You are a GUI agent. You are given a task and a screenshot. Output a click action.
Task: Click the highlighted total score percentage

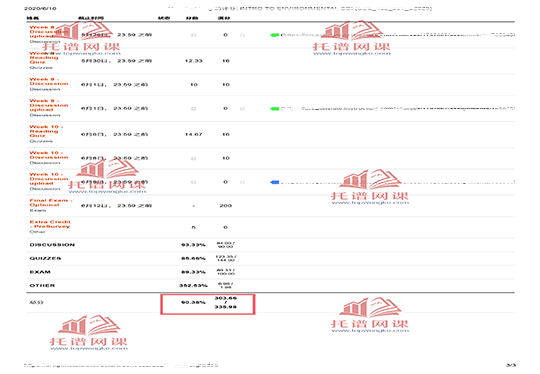tap(193, 302)
